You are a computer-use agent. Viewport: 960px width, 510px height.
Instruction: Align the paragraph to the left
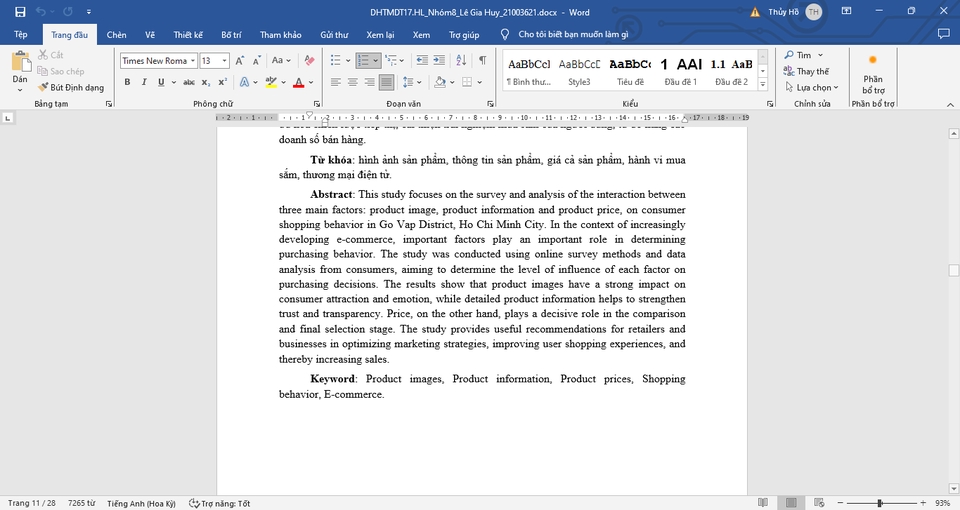click(x=336, y=82)
